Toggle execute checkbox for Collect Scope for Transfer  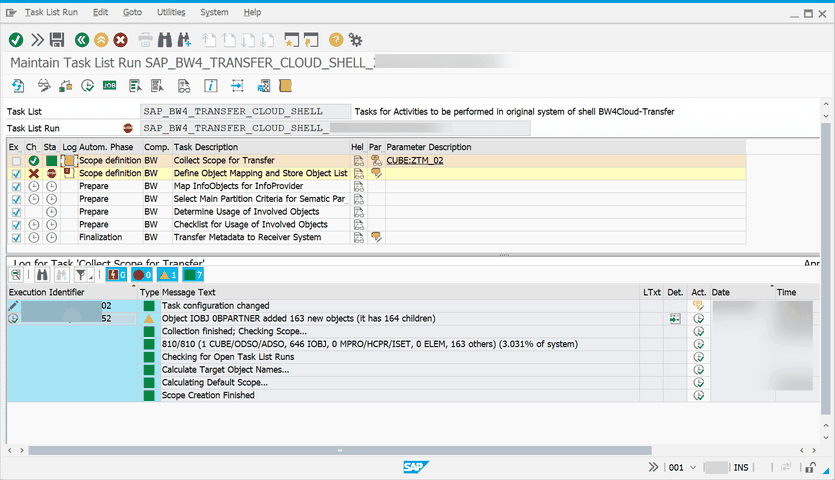pyautogui.click(x=17, y=161)
